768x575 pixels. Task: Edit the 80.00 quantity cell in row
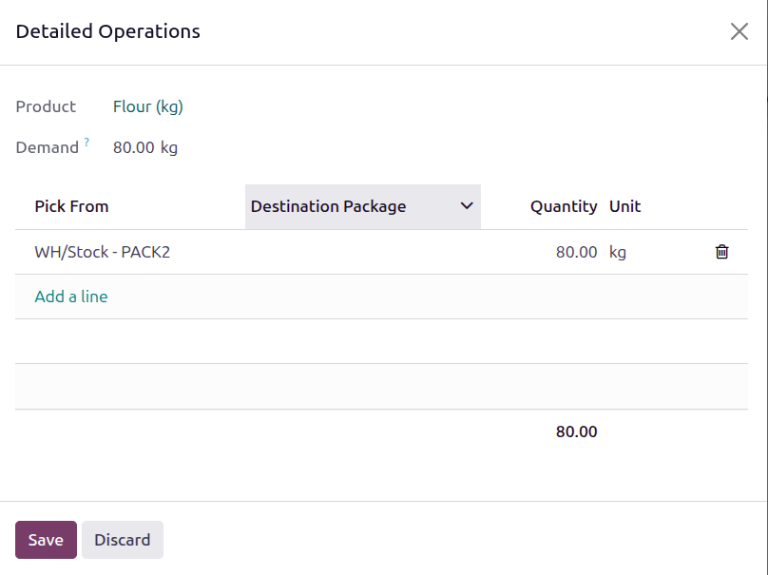click(576, 252)
